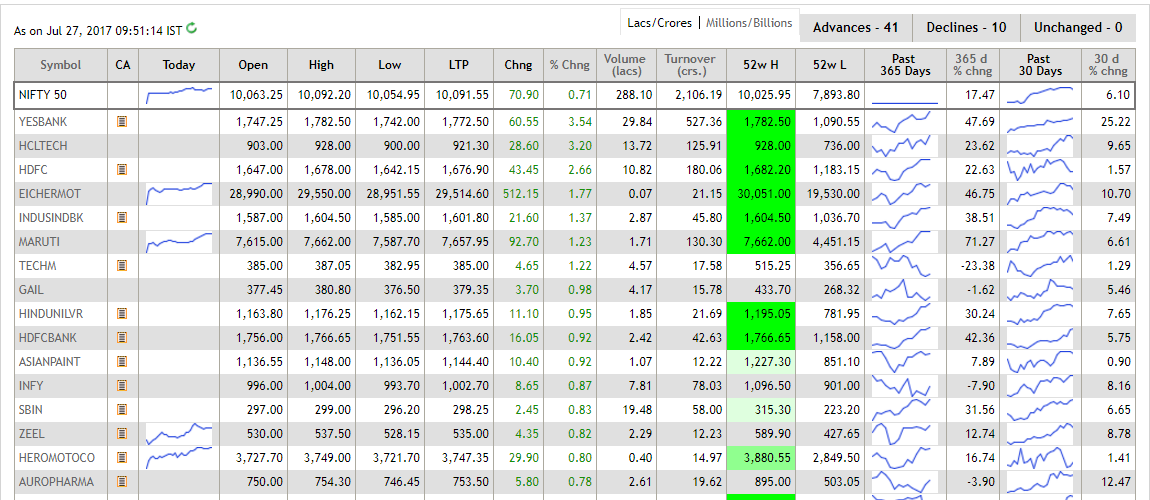Image resolution: width=1150 pixels, height=500 pixels.
Task: Open HEROMOTOCO stock link
Action: point(57,457)
